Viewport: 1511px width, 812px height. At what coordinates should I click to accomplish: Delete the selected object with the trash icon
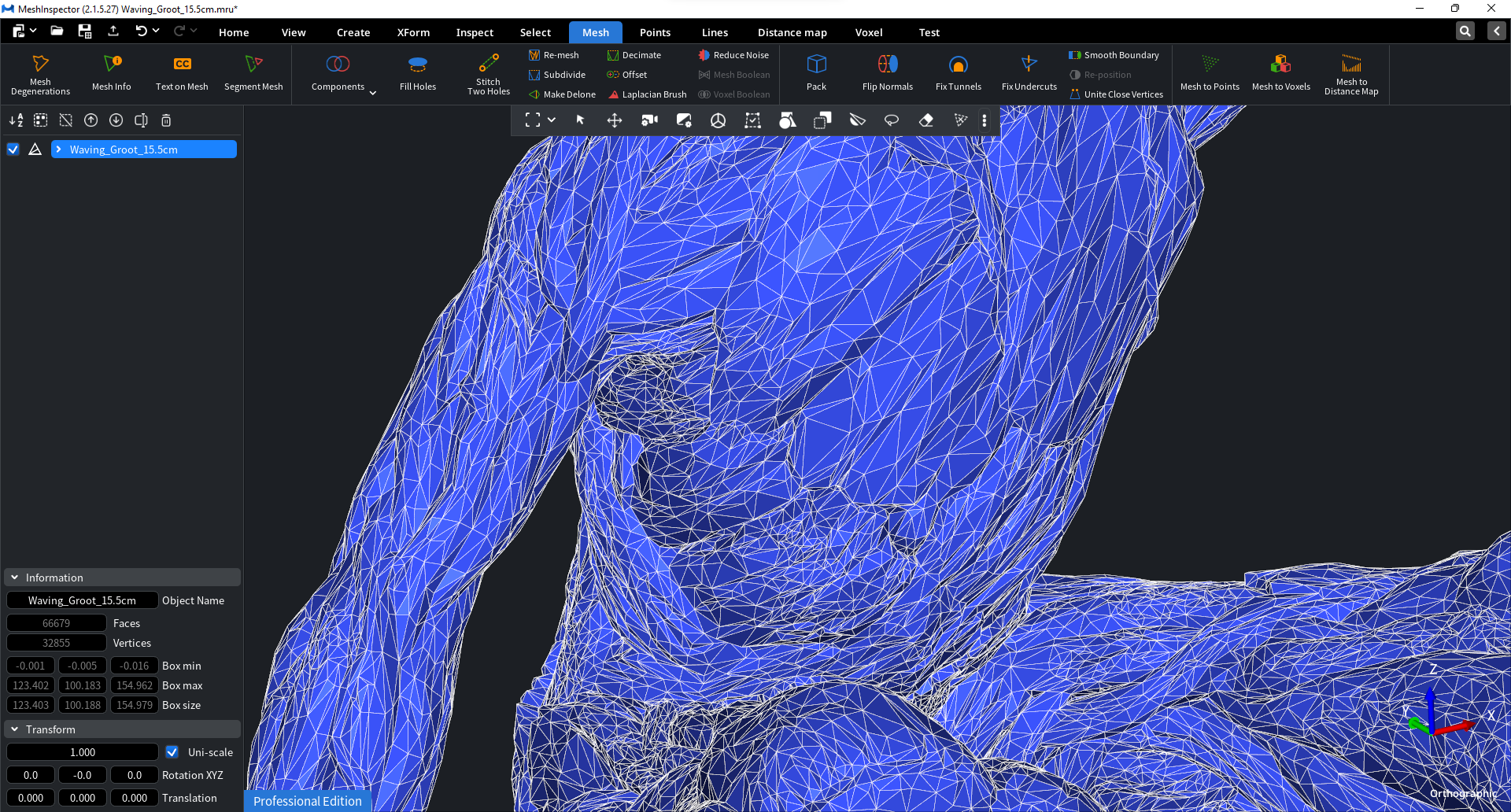click(165, 120)
